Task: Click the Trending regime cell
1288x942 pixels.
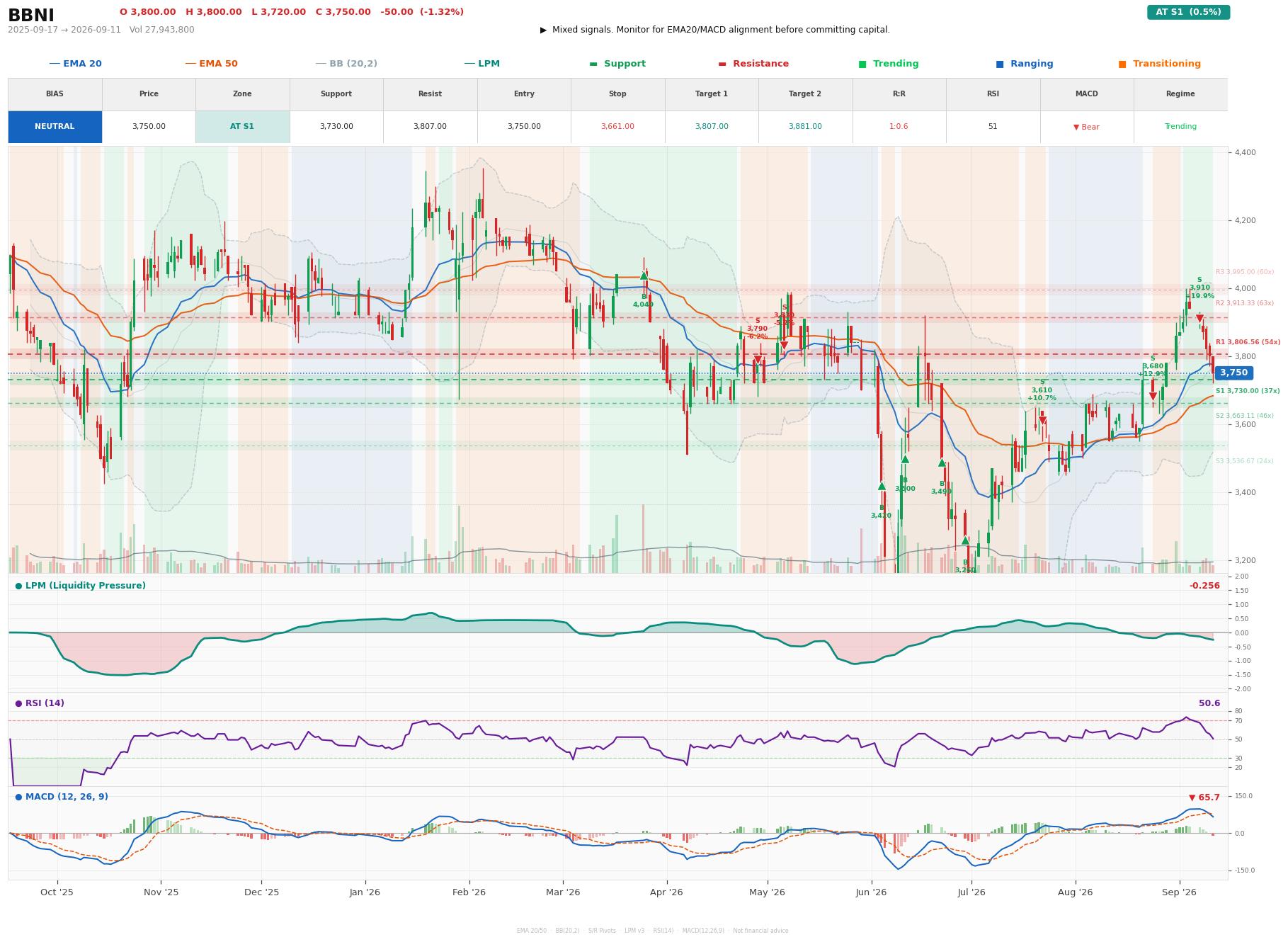Action: 1180,127
